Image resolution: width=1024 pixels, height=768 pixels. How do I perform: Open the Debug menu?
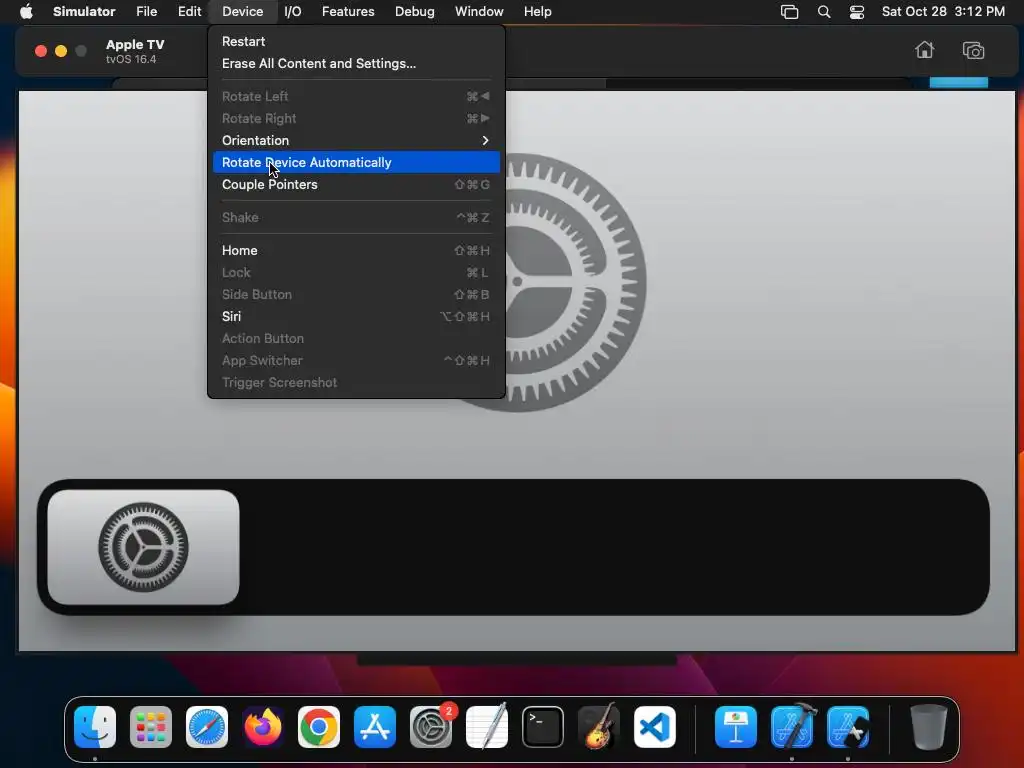pos(415,11)
